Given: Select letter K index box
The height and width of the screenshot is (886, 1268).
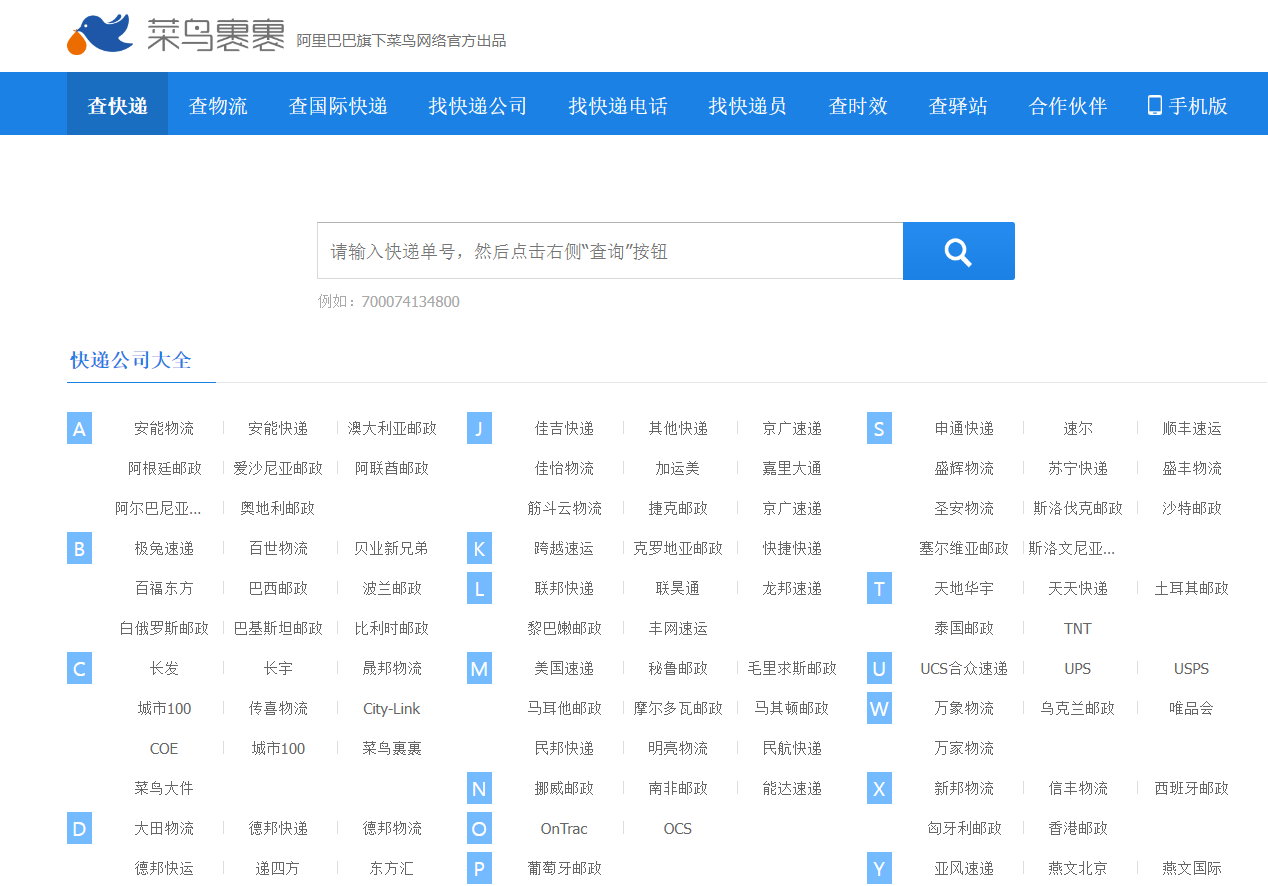Looking at the screenshot, I should (x=479, y=548).
